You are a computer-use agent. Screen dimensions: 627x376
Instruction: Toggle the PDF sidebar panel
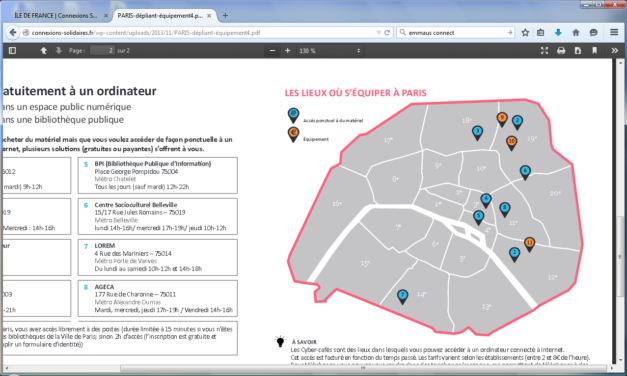pos(12,50)
